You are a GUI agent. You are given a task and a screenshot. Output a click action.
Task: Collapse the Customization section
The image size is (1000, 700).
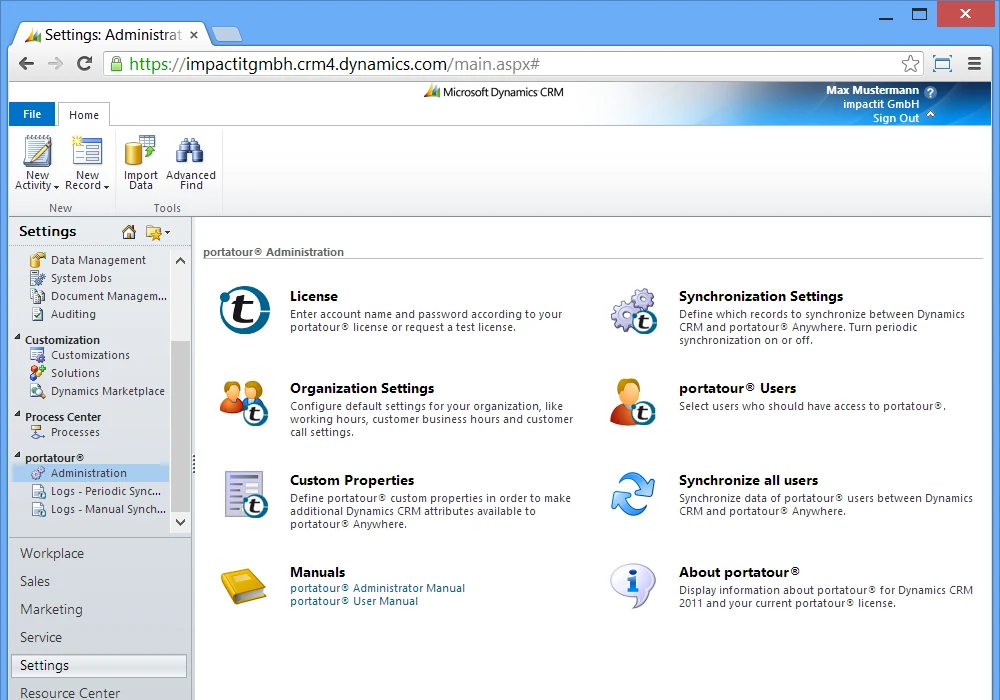18,337
